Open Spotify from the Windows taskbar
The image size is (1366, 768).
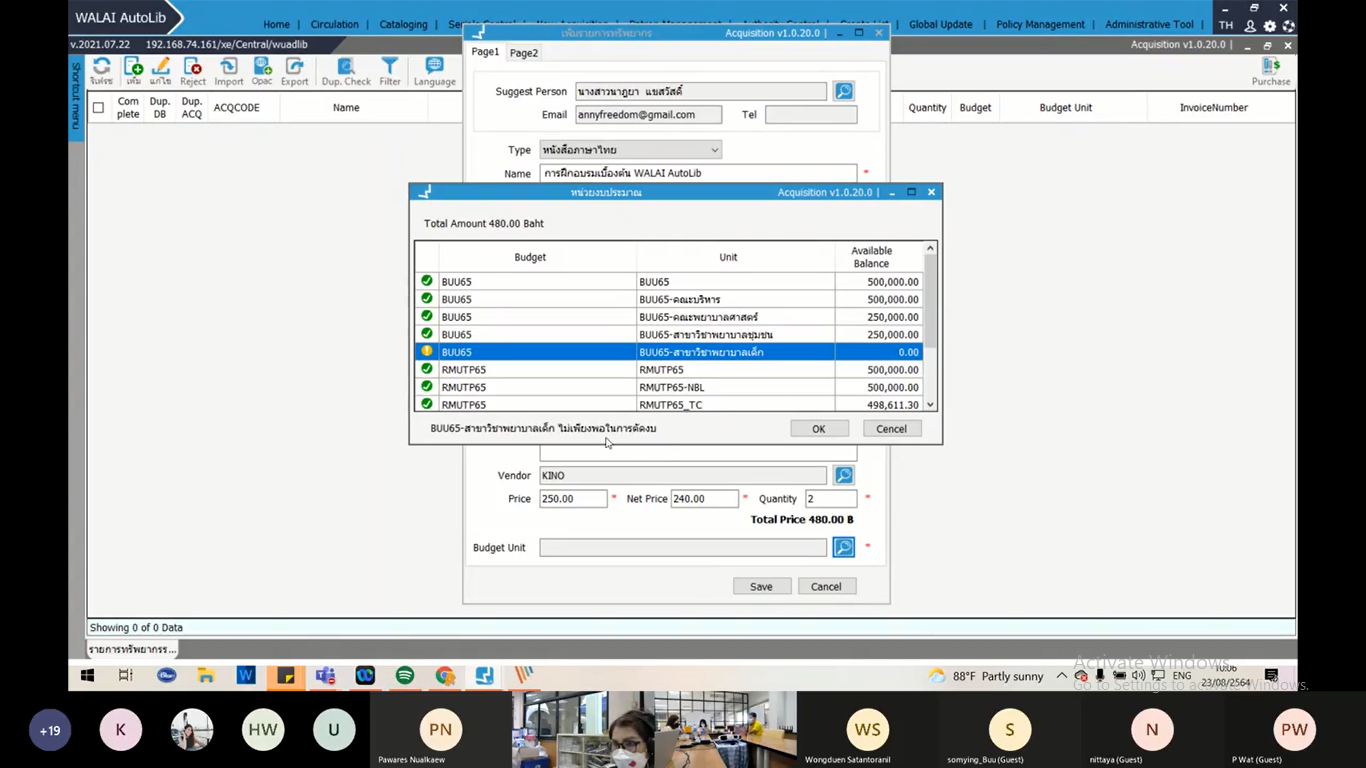(x=405, y=676)
